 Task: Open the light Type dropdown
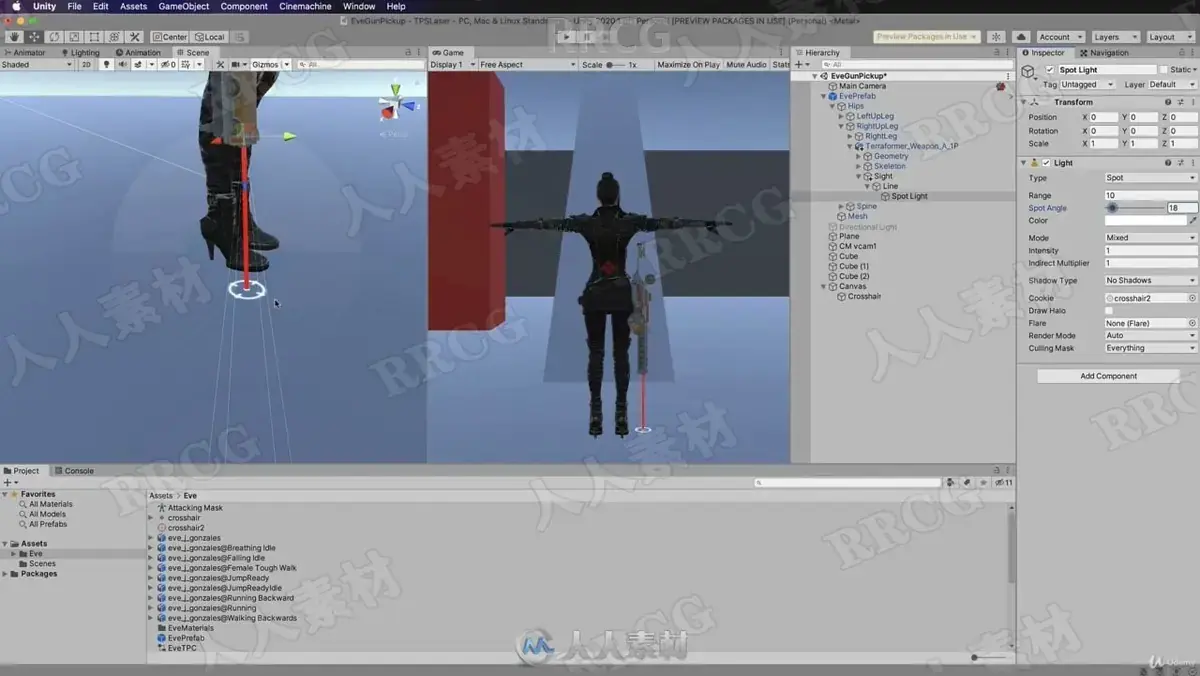[x=1150, y=178]
